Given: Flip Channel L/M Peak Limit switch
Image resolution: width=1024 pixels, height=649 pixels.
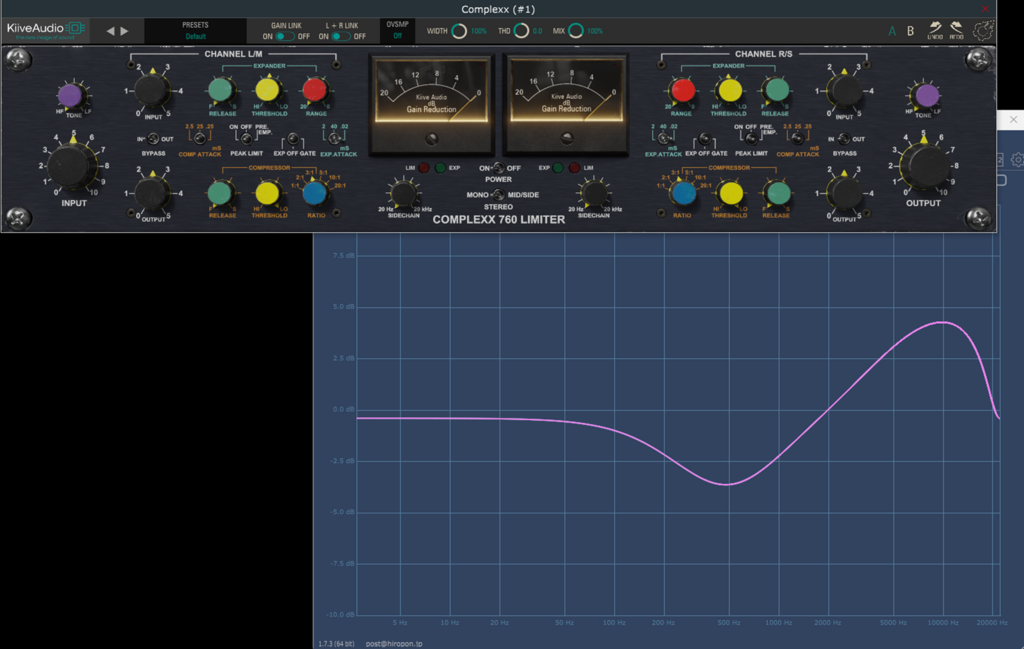Looking at the screenshot, I should 246,138.
